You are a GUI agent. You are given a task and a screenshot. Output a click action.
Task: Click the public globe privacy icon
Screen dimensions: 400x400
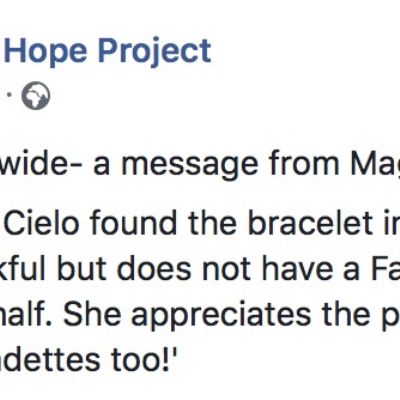36,96
